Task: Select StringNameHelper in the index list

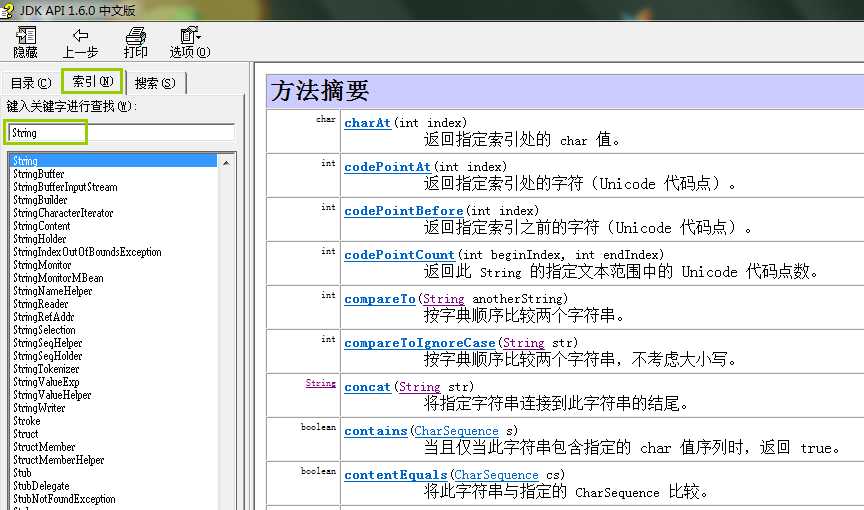Action: coord(52,291)
